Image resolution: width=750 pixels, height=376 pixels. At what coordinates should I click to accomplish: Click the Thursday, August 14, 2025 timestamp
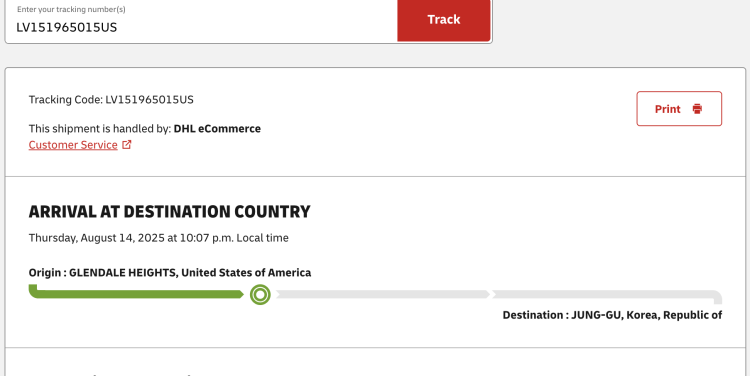click(158, 238)
